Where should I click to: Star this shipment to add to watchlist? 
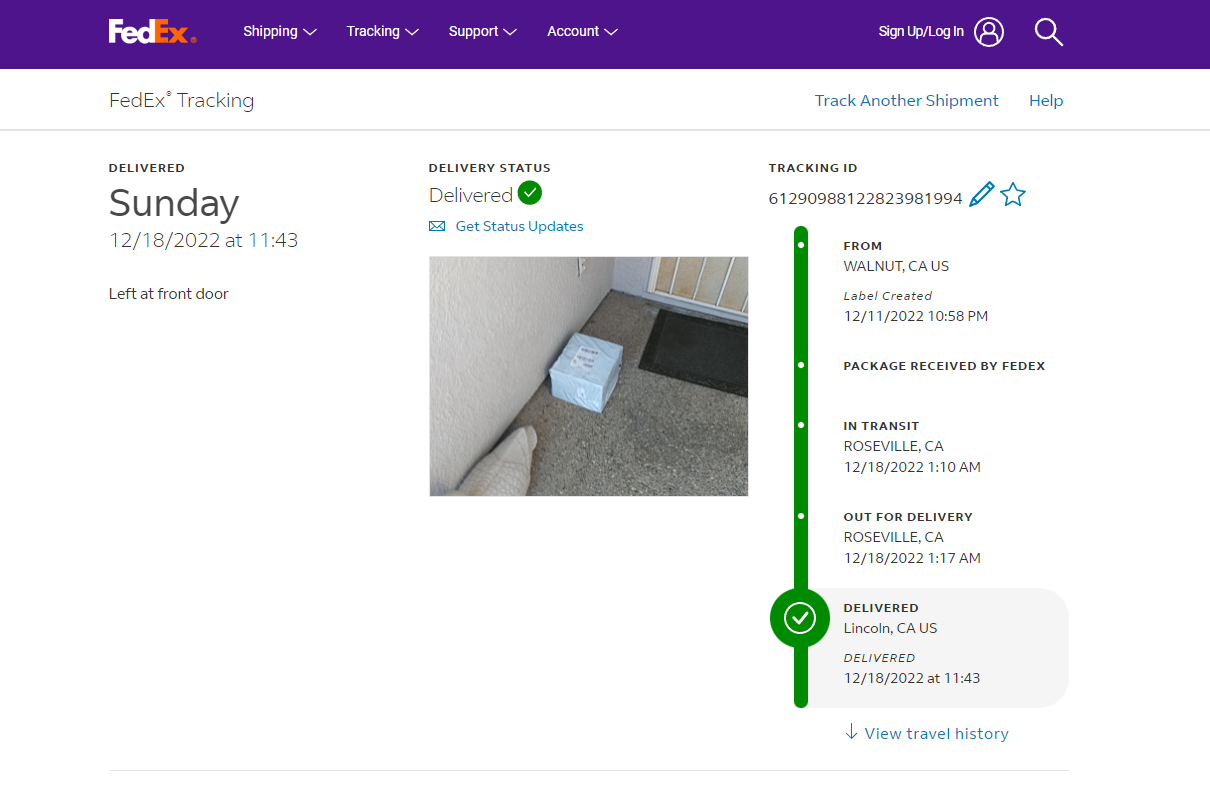click(1013, 194)
